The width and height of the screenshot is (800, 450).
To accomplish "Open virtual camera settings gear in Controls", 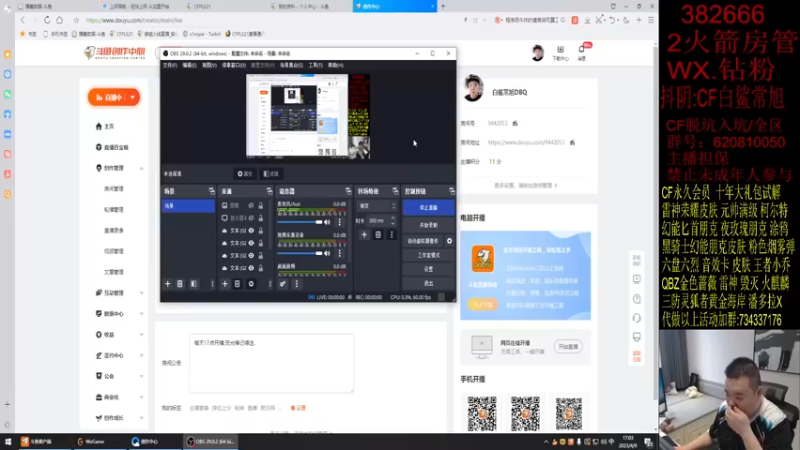I will pos(449,241).
